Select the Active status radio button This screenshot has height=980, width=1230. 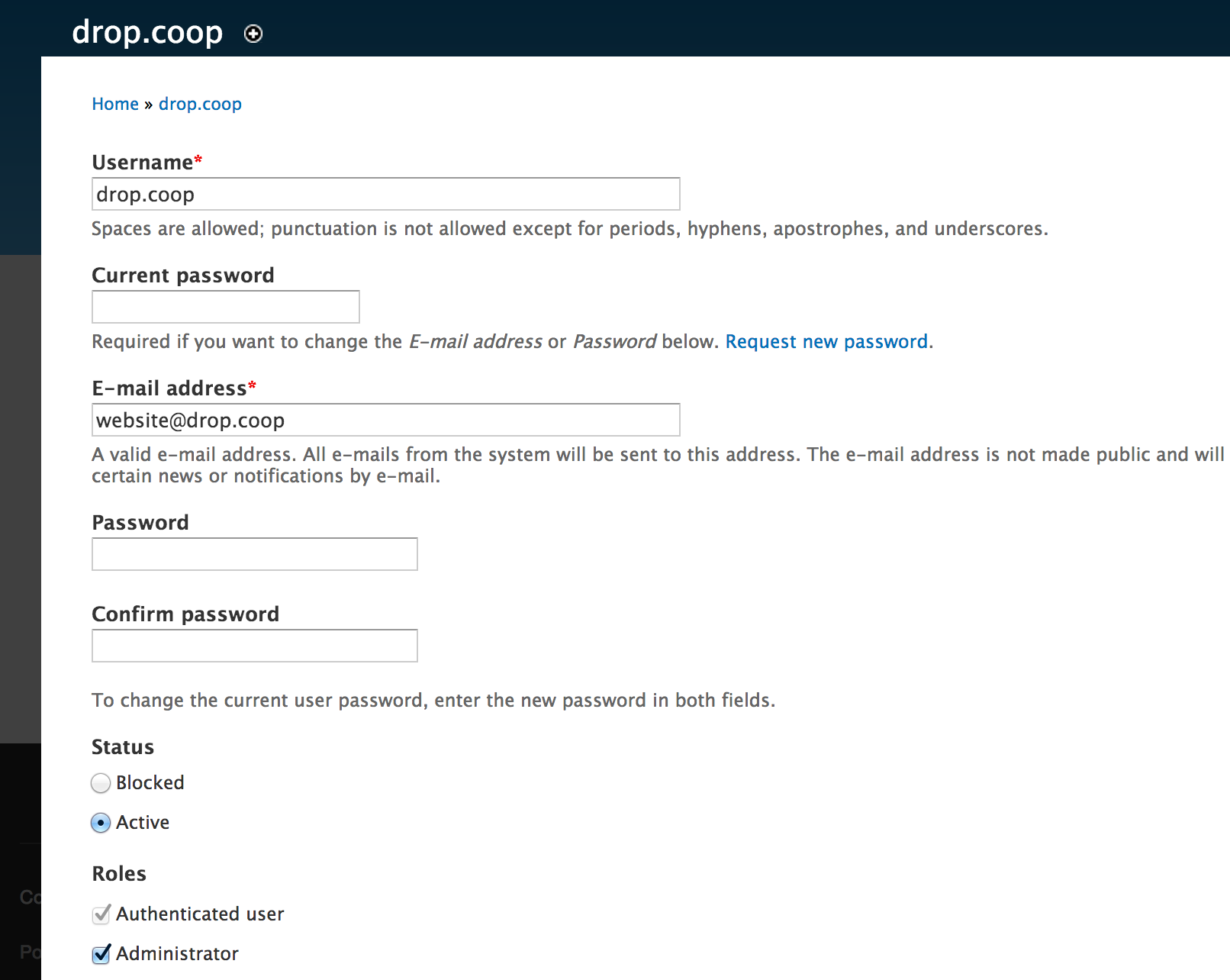click(100, 823)
